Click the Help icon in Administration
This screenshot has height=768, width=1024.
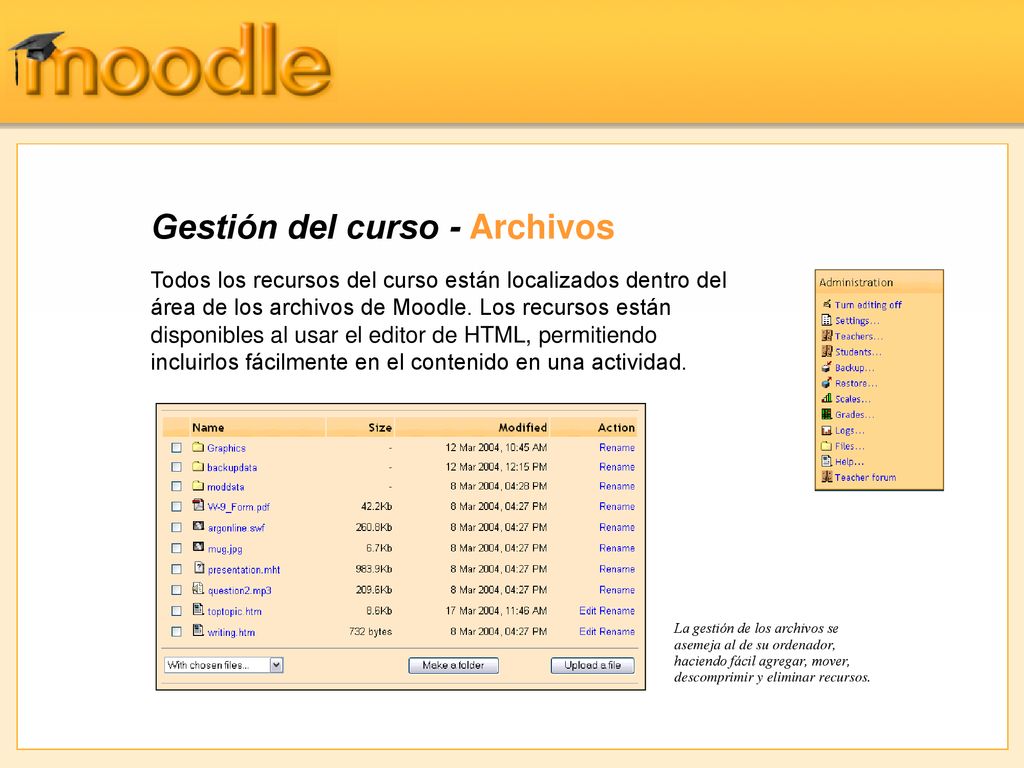[x=827, y=462]
